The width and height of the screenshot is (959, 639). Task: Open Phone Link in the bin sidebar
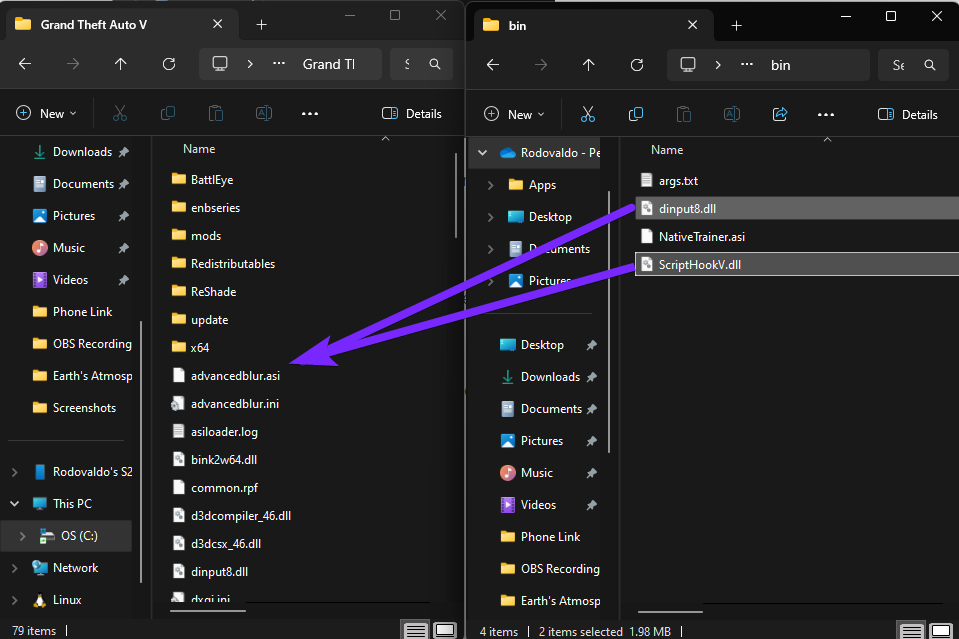click(x=540, y=537)
